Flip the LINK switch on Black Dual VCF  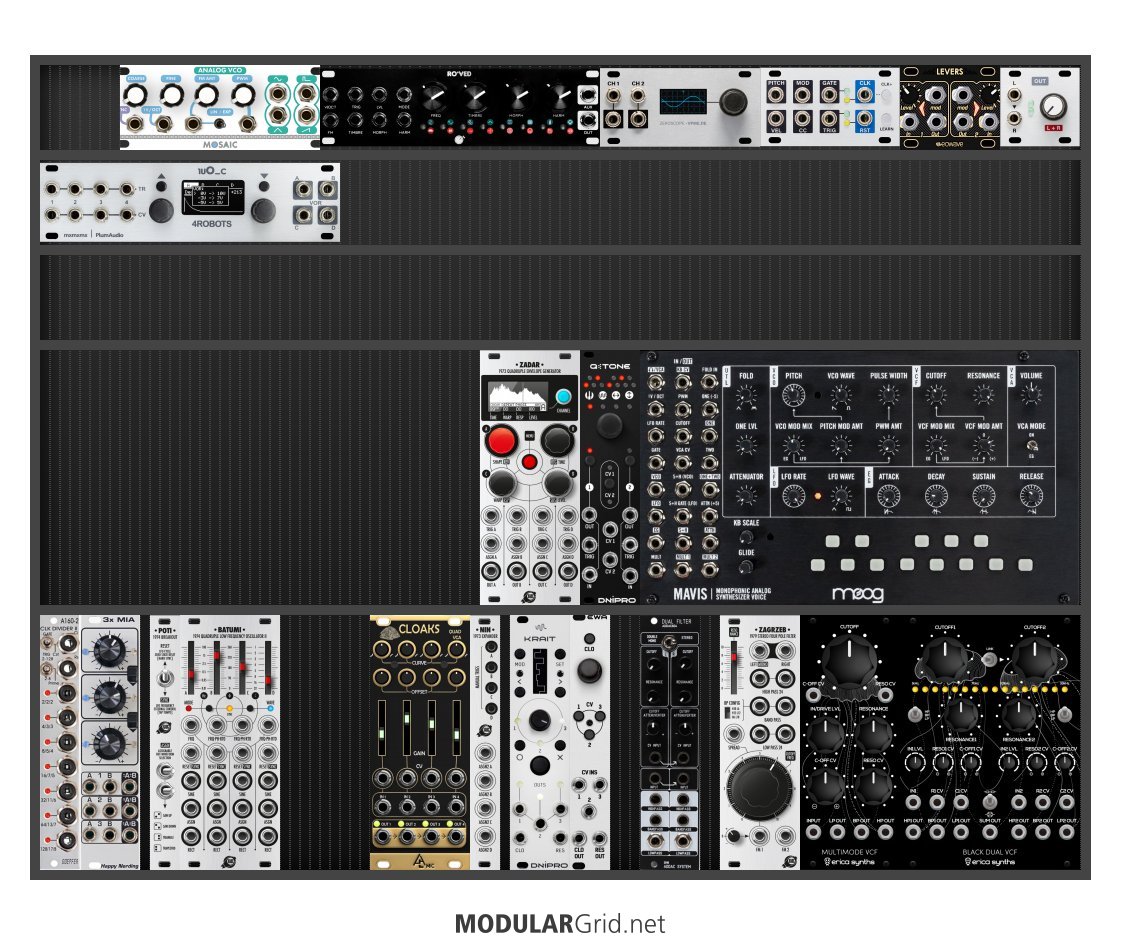click(989, 659)
